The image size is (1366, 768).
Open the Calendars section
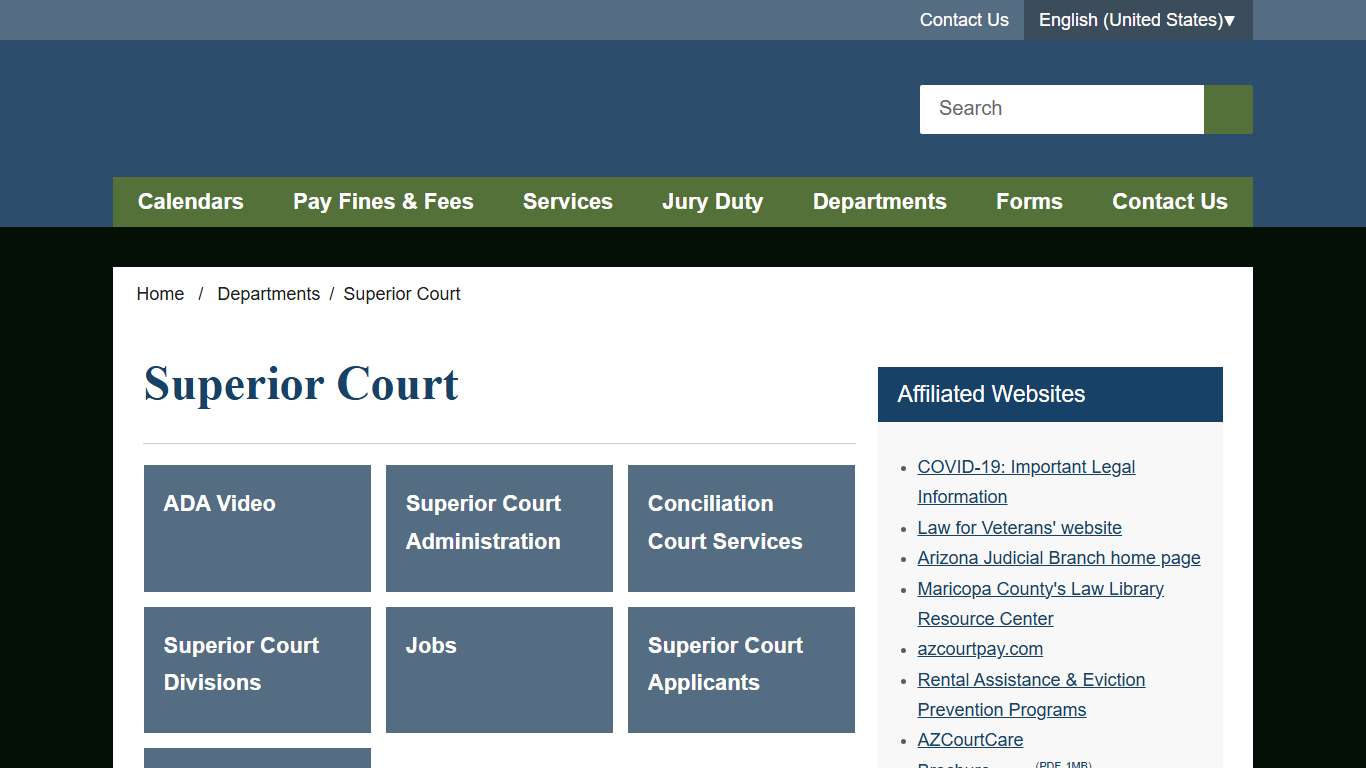(x=190, y=201)
